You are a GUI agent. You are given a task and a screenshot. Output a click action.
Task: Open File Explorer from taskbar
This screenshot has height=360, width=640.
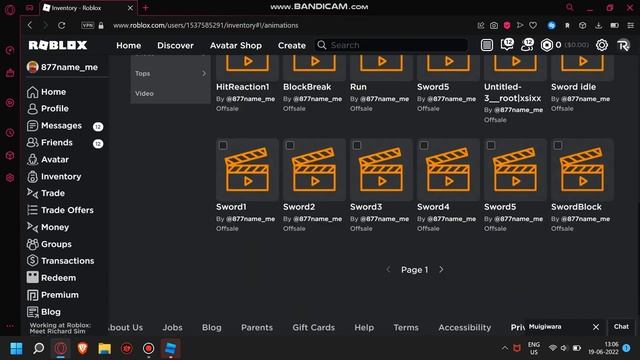click(104, 349)
